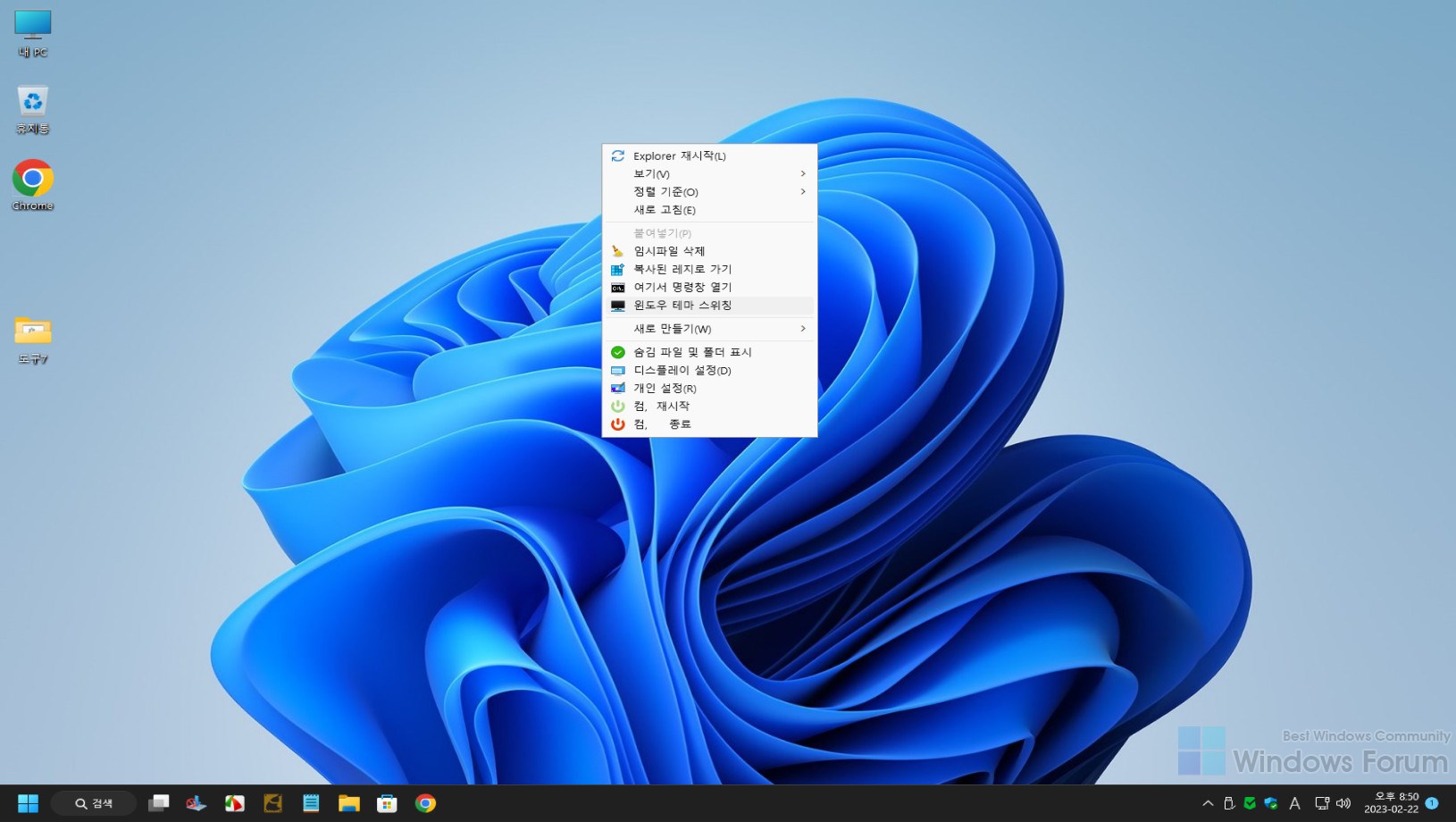Select 여기서 명령창 열기
1456x822 pixels.
click(x=709, y=287)
